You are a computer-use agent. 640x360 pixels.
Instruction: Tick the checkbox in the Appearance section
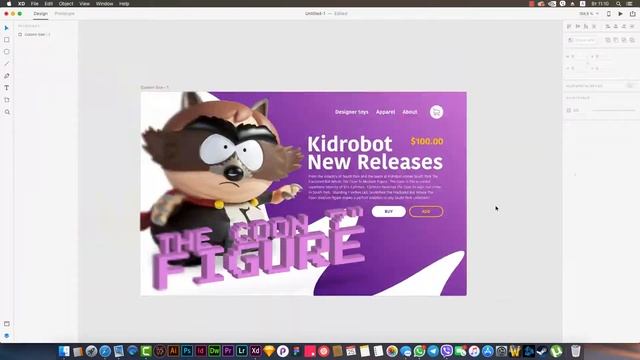569,110
